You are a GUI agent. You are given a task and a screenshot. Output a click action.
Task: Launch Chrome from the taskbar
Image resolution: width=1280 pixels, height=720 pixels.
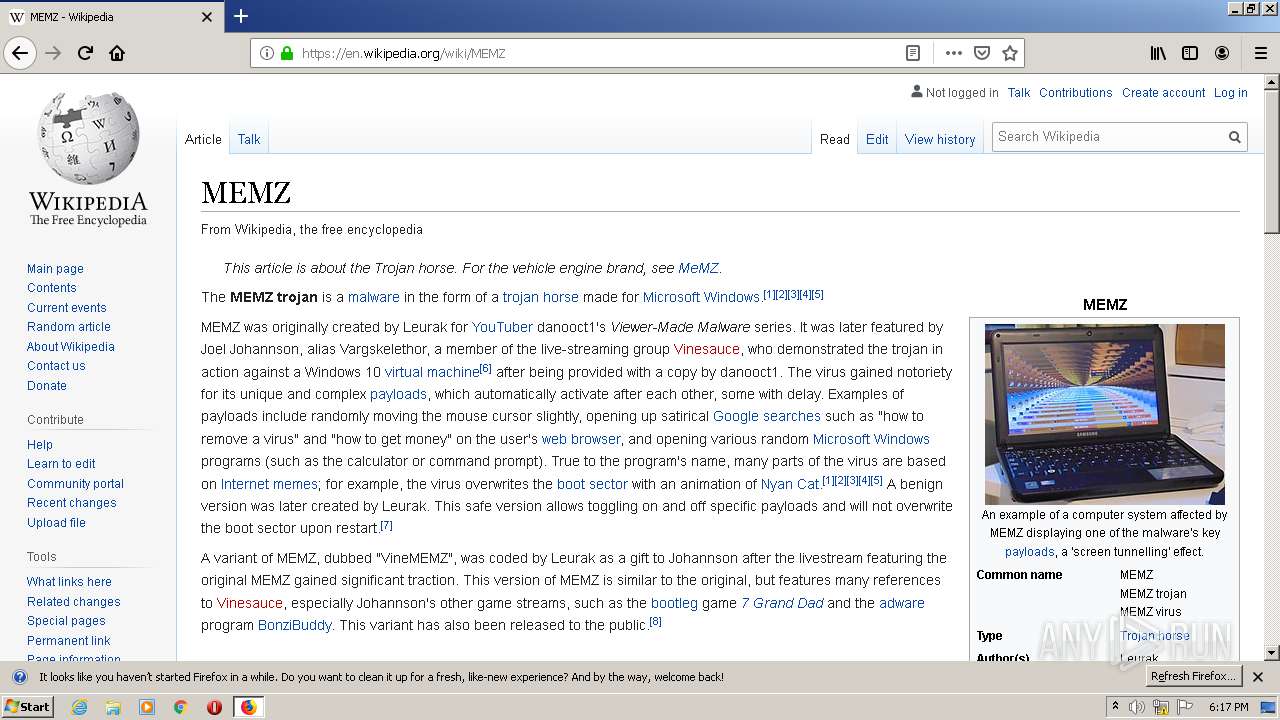point(180,707)
